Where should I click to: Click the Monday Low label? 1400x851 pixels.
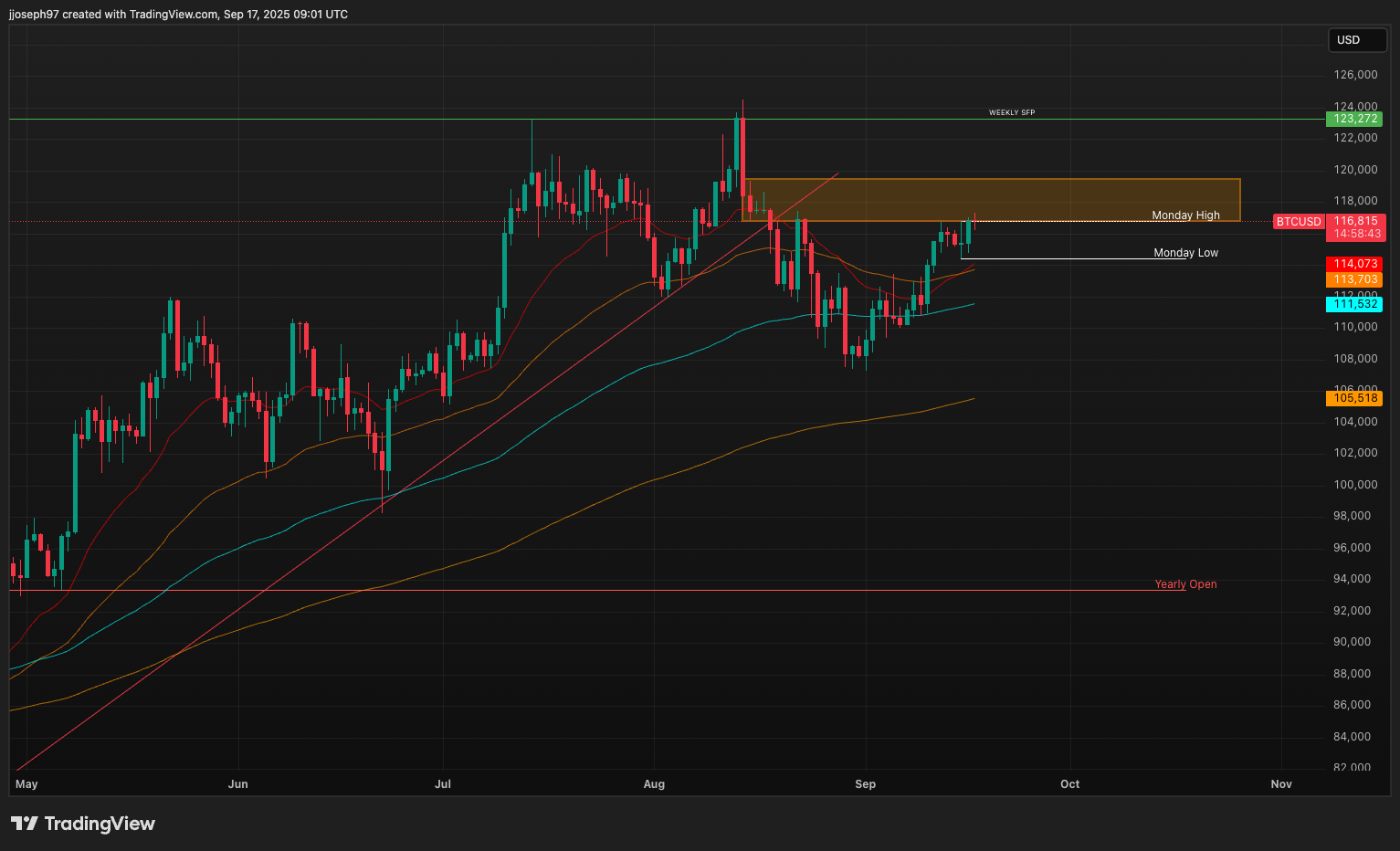tap(1185, 252)
